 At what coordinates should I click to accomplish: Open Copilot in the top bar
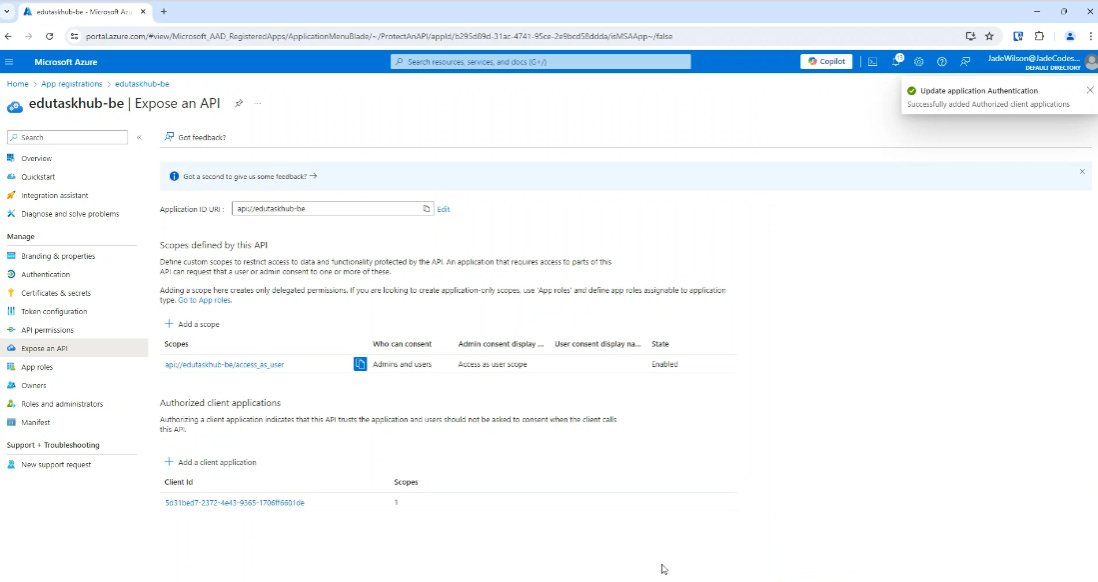pyautogui.click(x=826, y=62)
